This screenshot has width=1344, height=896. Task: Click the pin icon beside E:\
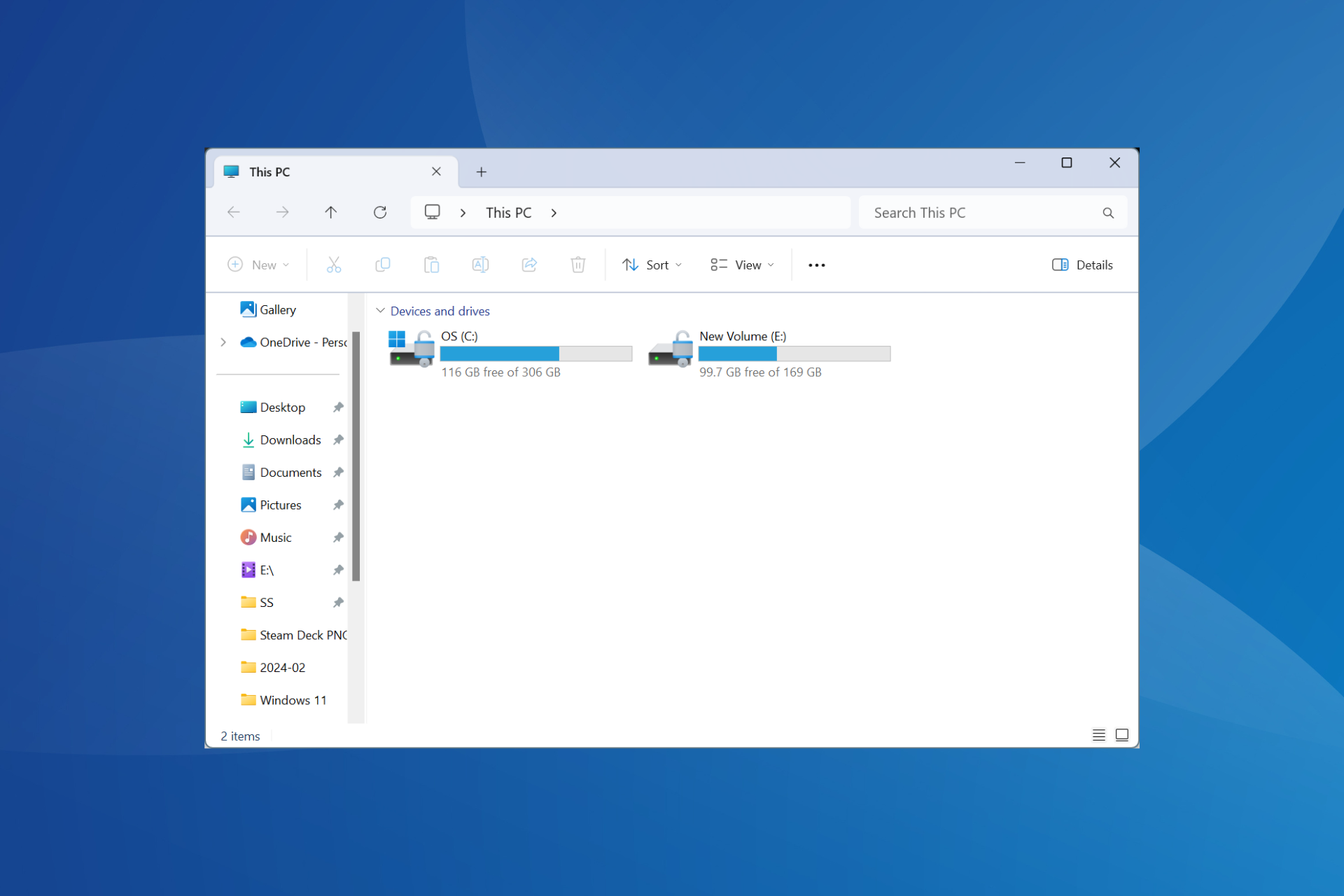338,570
